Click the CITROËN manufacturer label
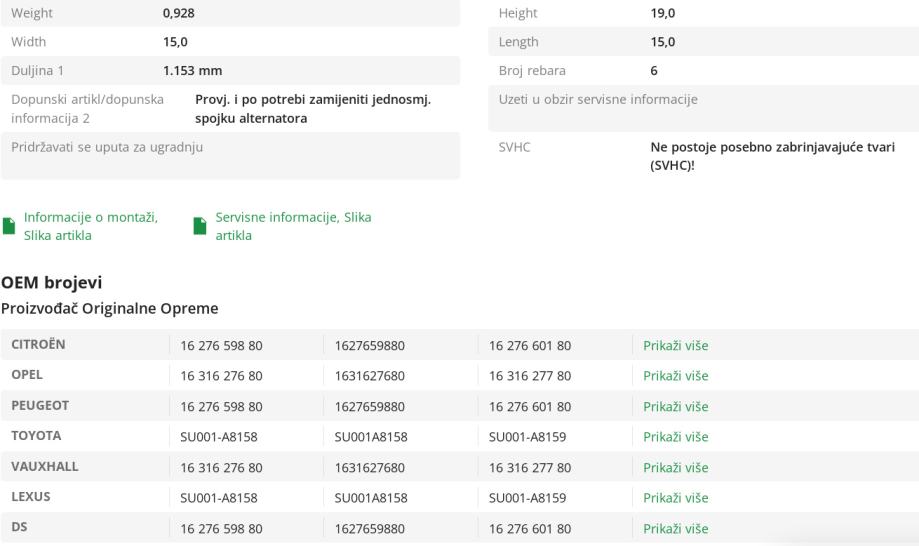The width and height of the screenshot is (919, 546). [40, 345]
